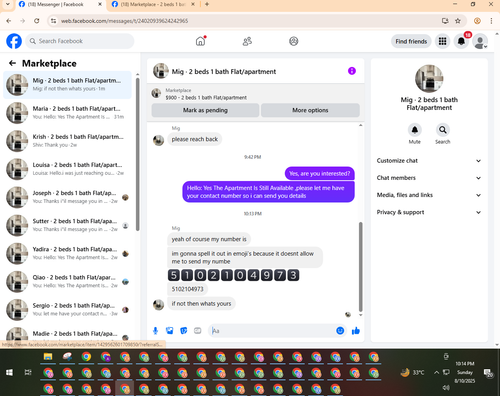Click the Search Facebook field
The image size is (500, 396).
(80, 41)
